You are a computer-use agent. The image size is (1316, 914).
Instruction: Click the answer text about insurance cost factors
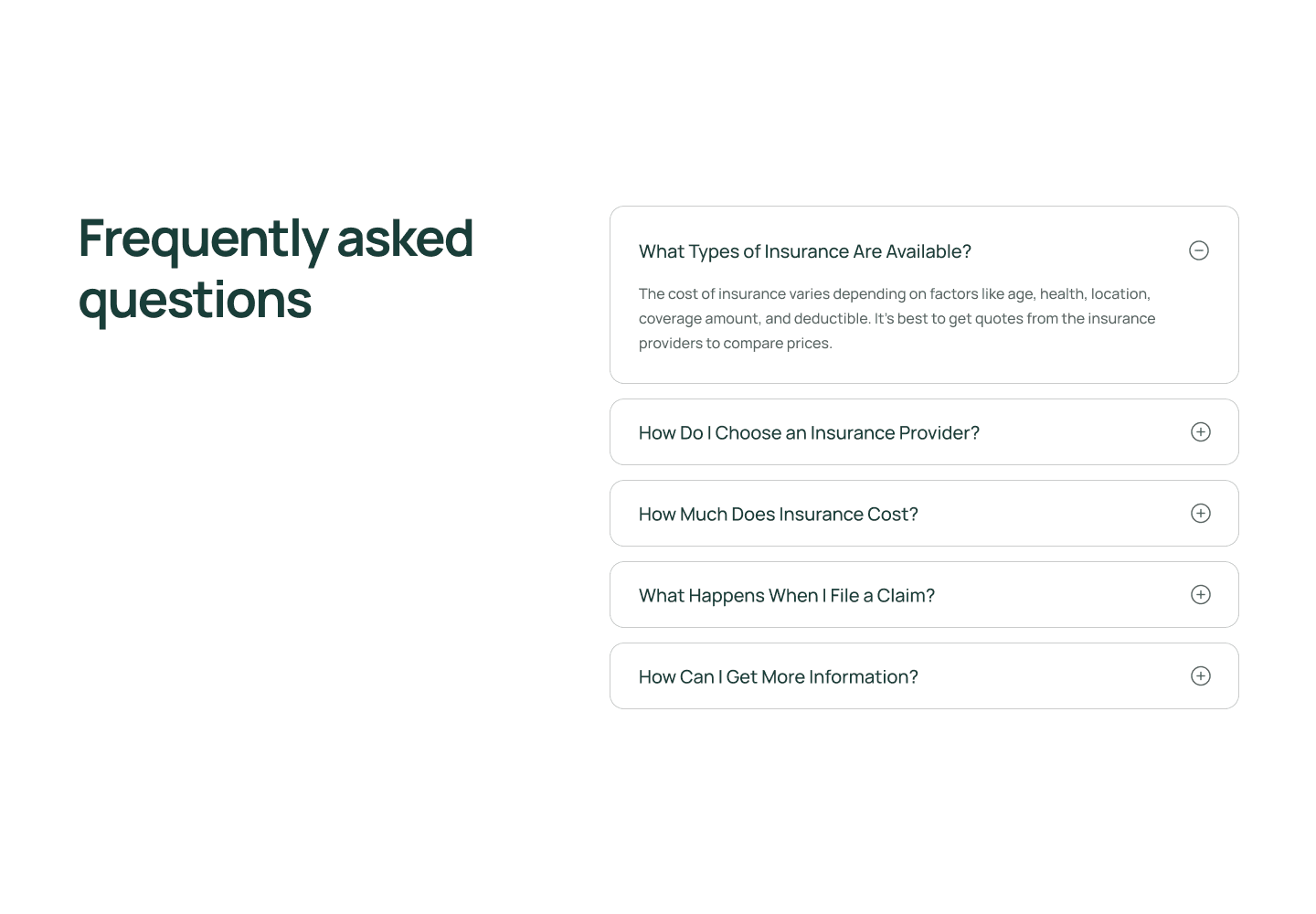click(x=897, y=318)
